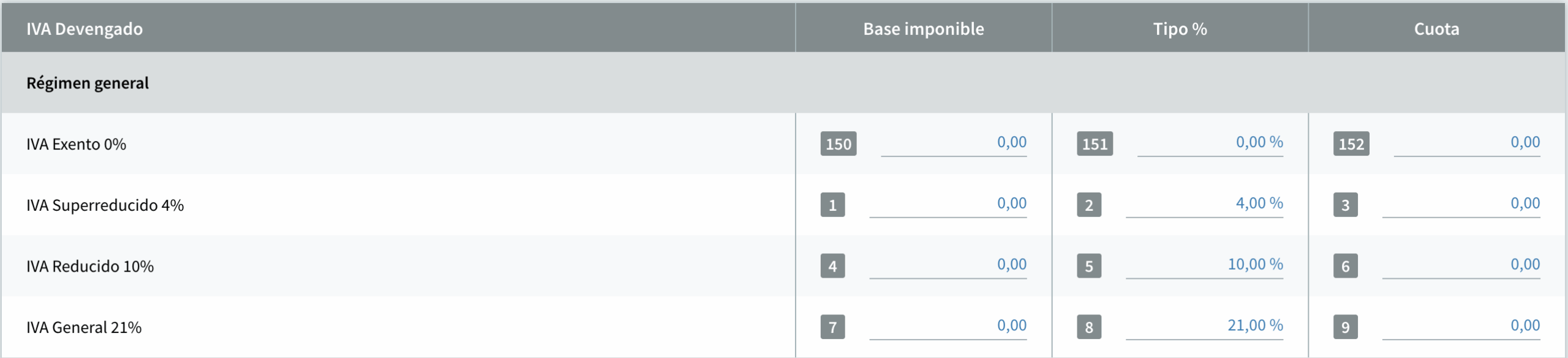Edit base imponible for IVA General 21%
The height and width of the screenshot is (358, 1568).
coord(948,326)
